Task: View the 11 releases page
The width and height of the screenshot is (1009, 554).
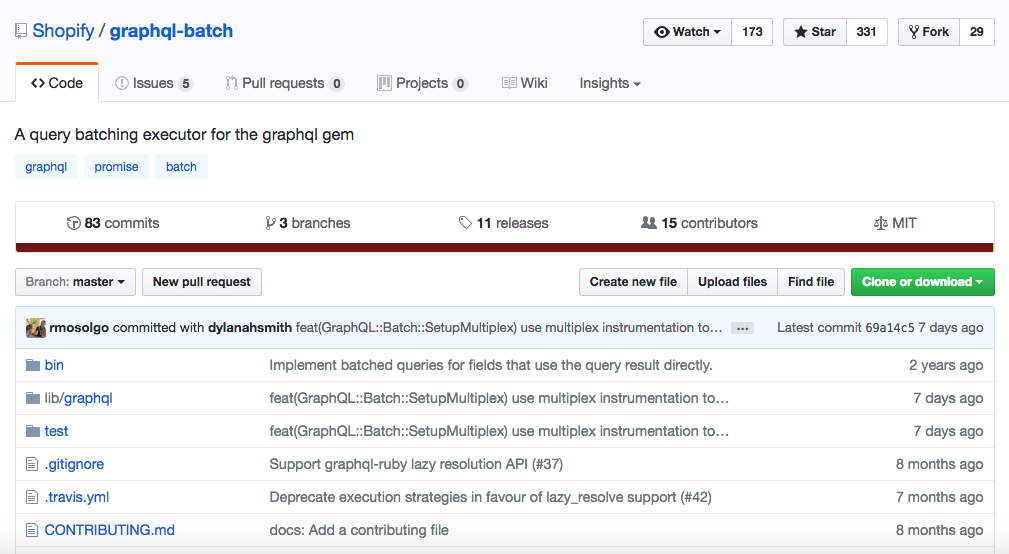Action: (x=503, y=223)
